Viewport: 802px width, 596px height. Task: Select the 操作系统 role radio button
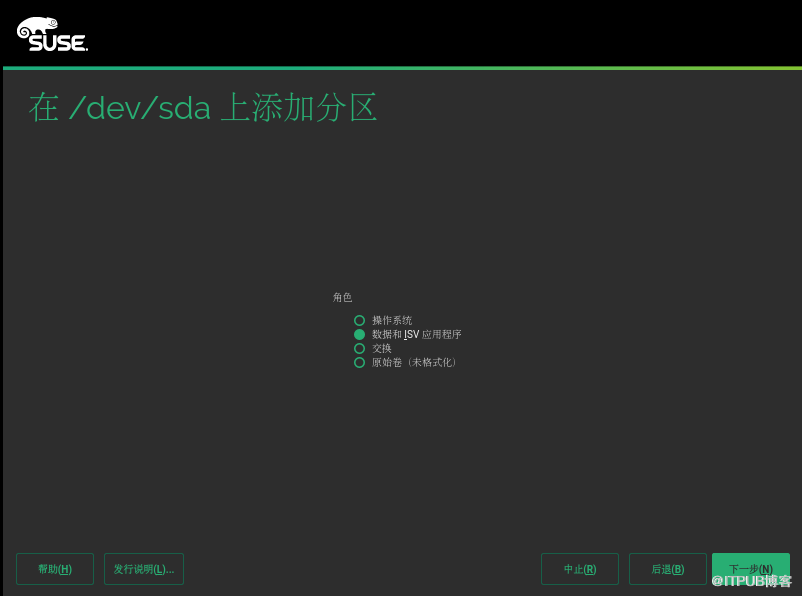360,320
